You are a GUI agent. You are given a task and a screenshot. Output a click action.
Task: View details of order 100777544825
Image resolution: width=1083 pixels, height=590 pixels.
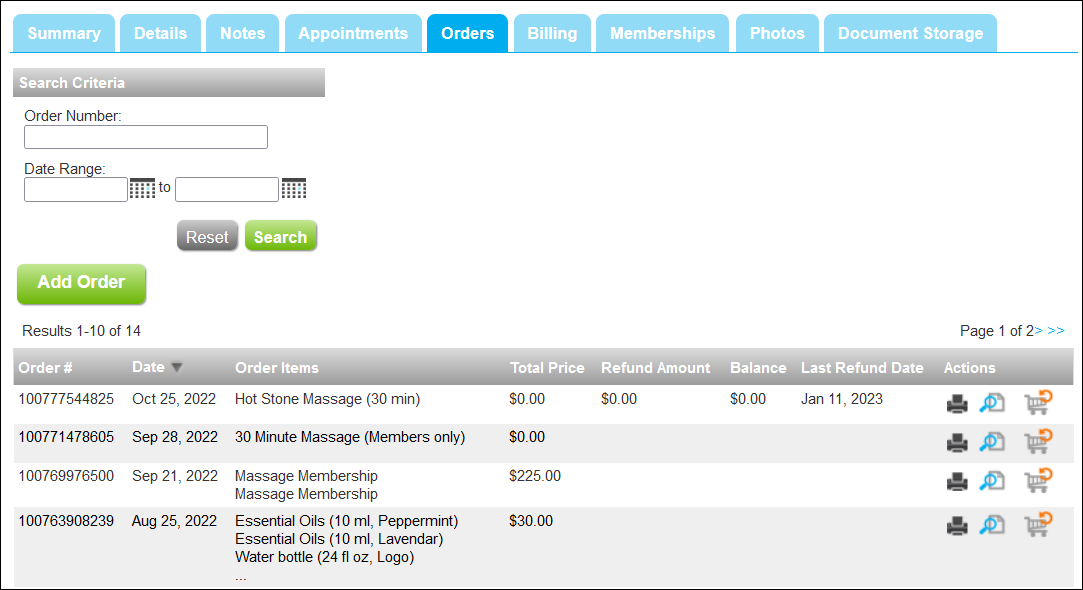tap(992, 403)
